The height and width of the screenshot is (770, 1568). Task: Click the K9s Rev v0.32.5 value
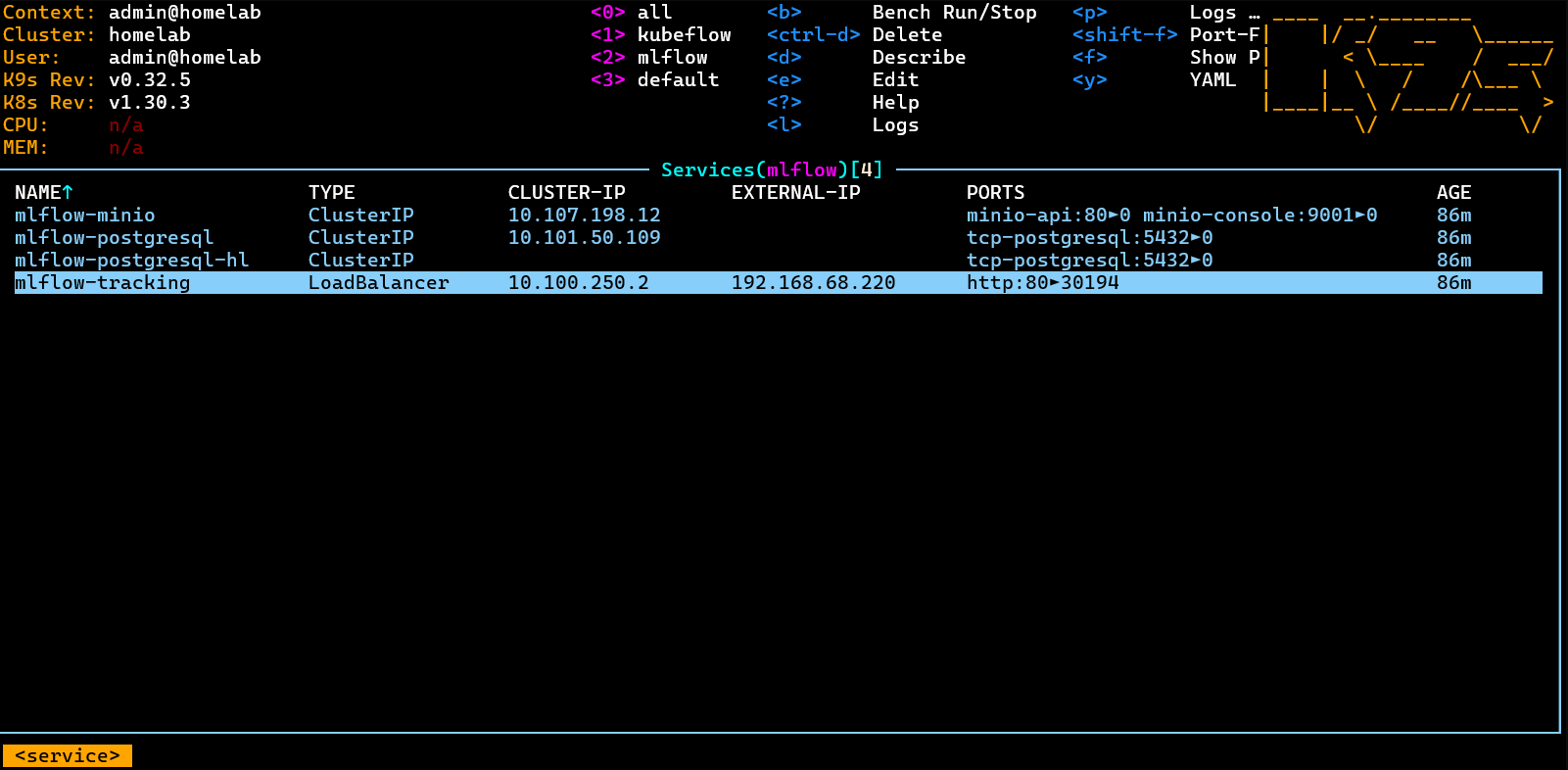point(150,79)
